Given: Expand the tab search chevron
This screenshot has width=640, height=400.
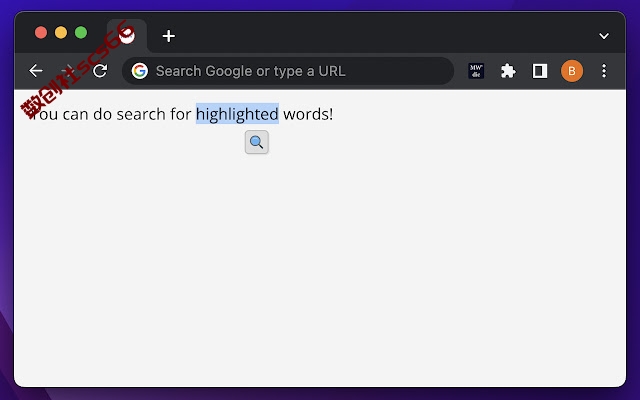Looking at the screenshot, I should [x=604, y=36].
